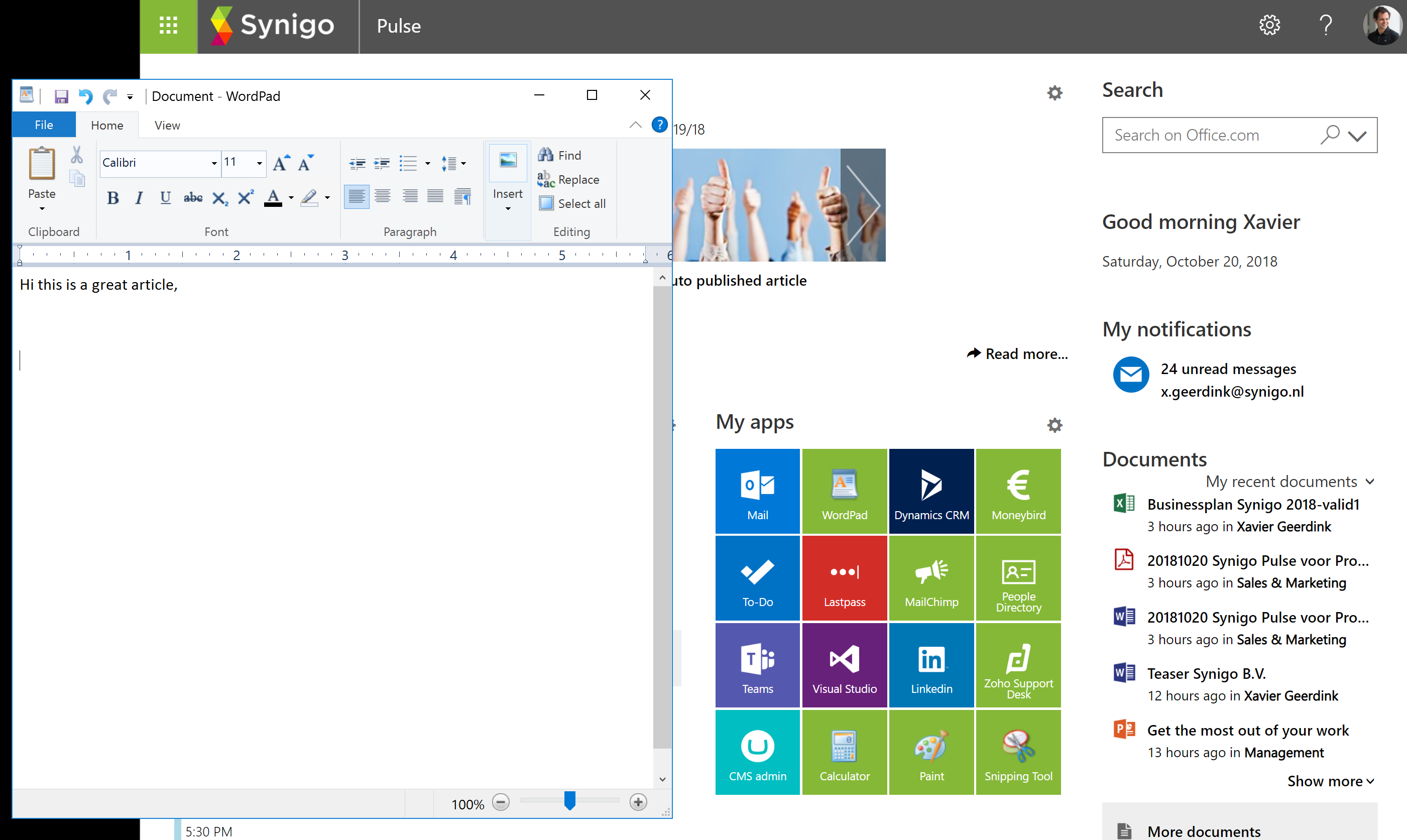Click the Copy icon in Clipboard group

tap(77, 179)
